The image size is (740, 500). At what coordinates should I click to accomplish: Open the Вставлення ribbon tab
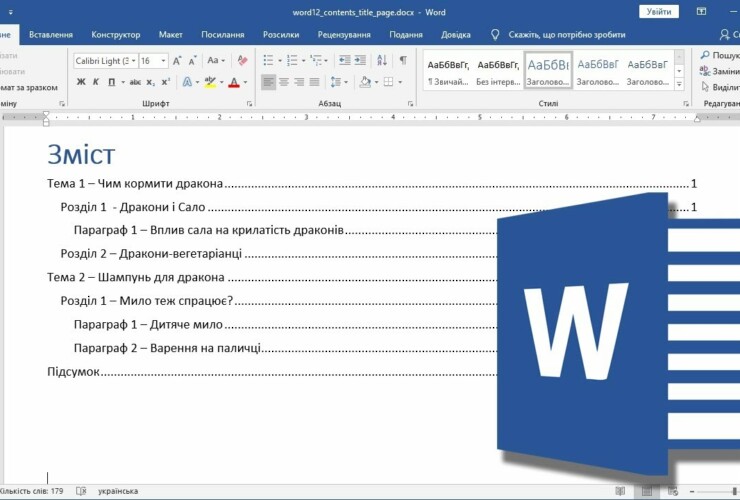(x=50, y=34)
